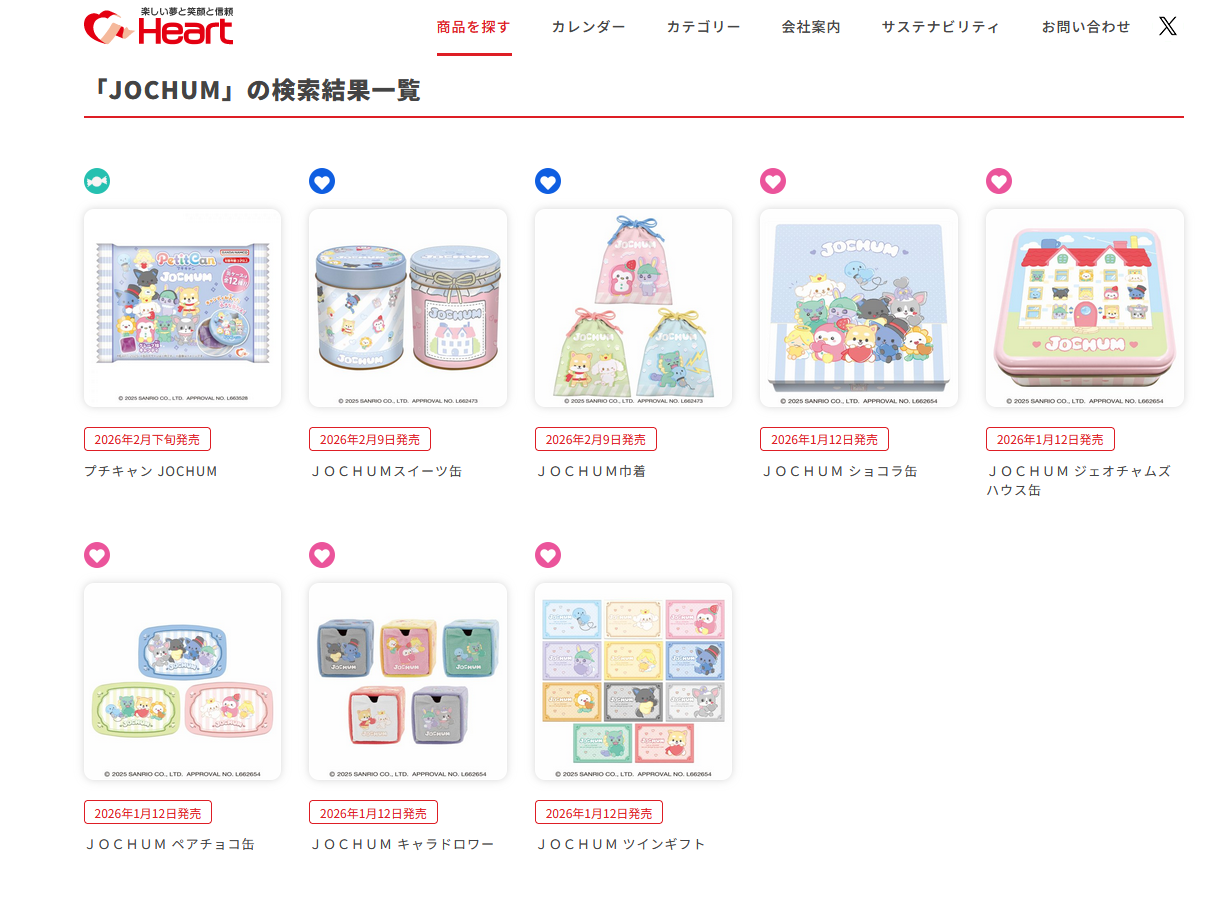Open the JOCHUM ツインギフト product image
1217x913 pixels.
634,682
